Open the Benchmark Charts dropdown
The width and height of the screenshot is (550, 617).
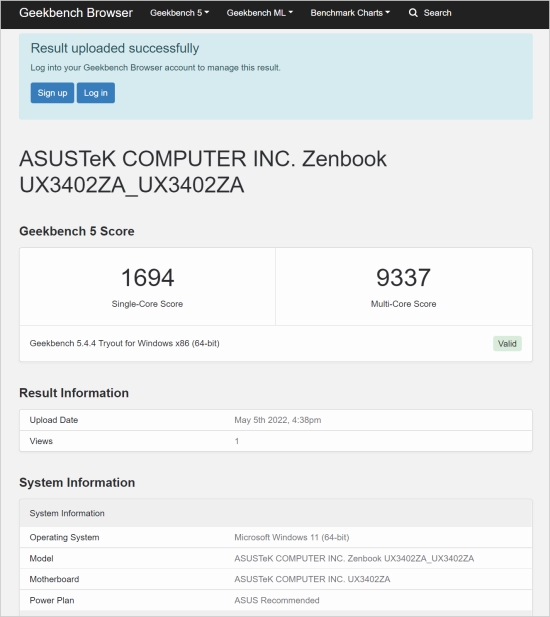(x=350, y=13)
